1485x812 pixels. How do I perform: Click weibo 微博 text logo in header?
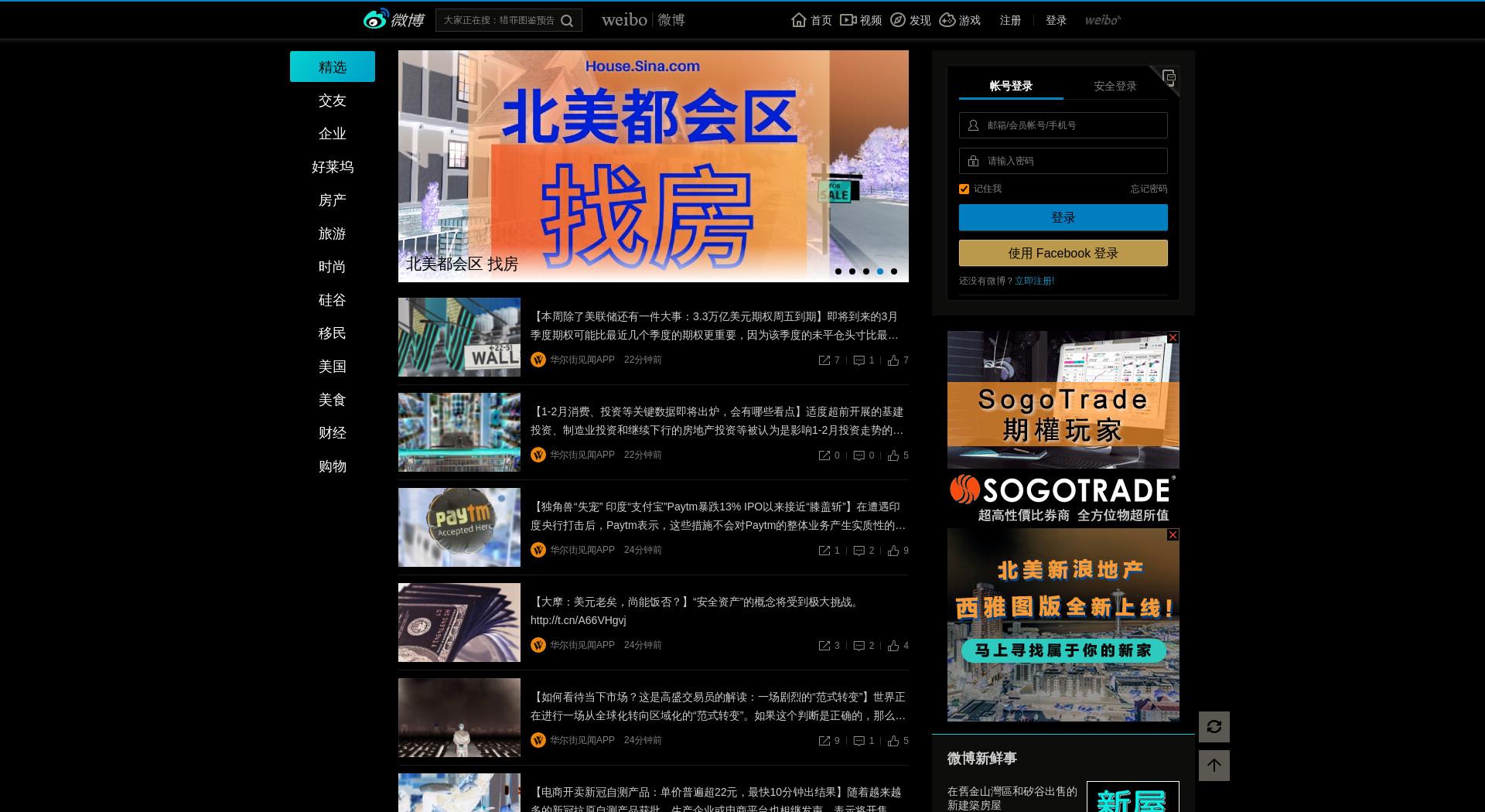pyautogui.click(x=643, y=20)
